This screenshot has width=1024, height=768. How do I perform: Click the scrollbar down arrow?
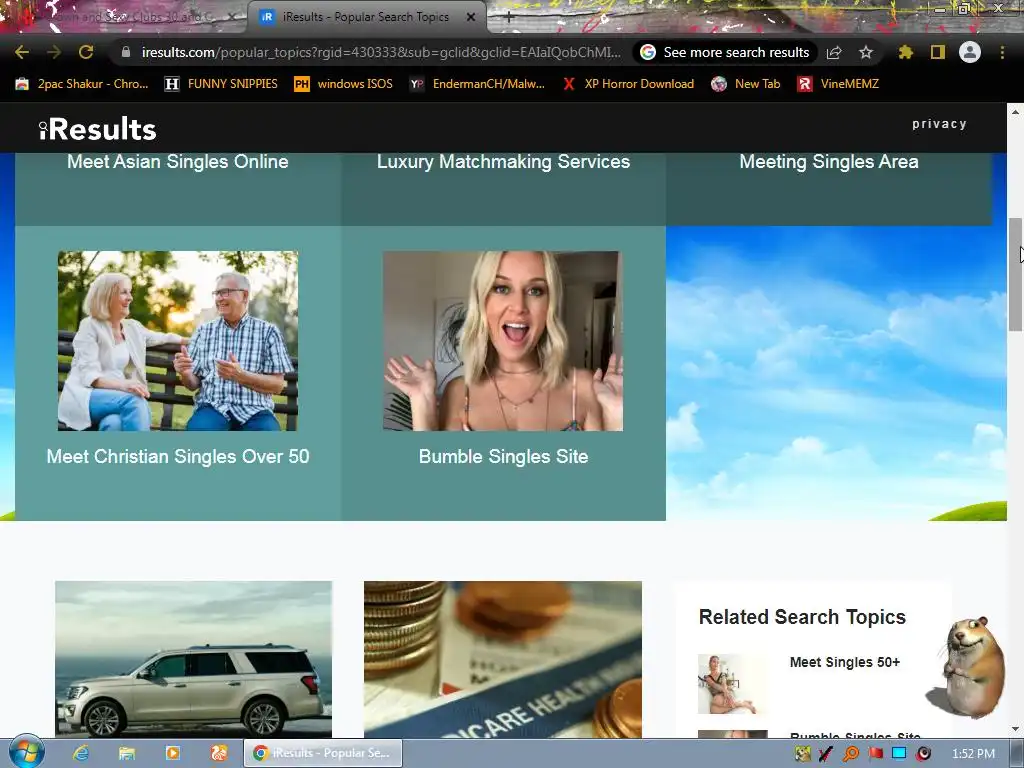1015,729
